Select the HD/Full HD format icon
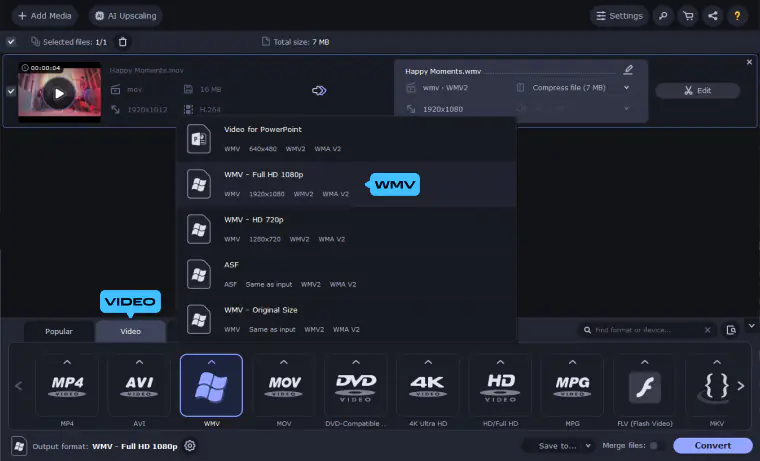This screenshot has width=760, height=461. click(500, 386)
